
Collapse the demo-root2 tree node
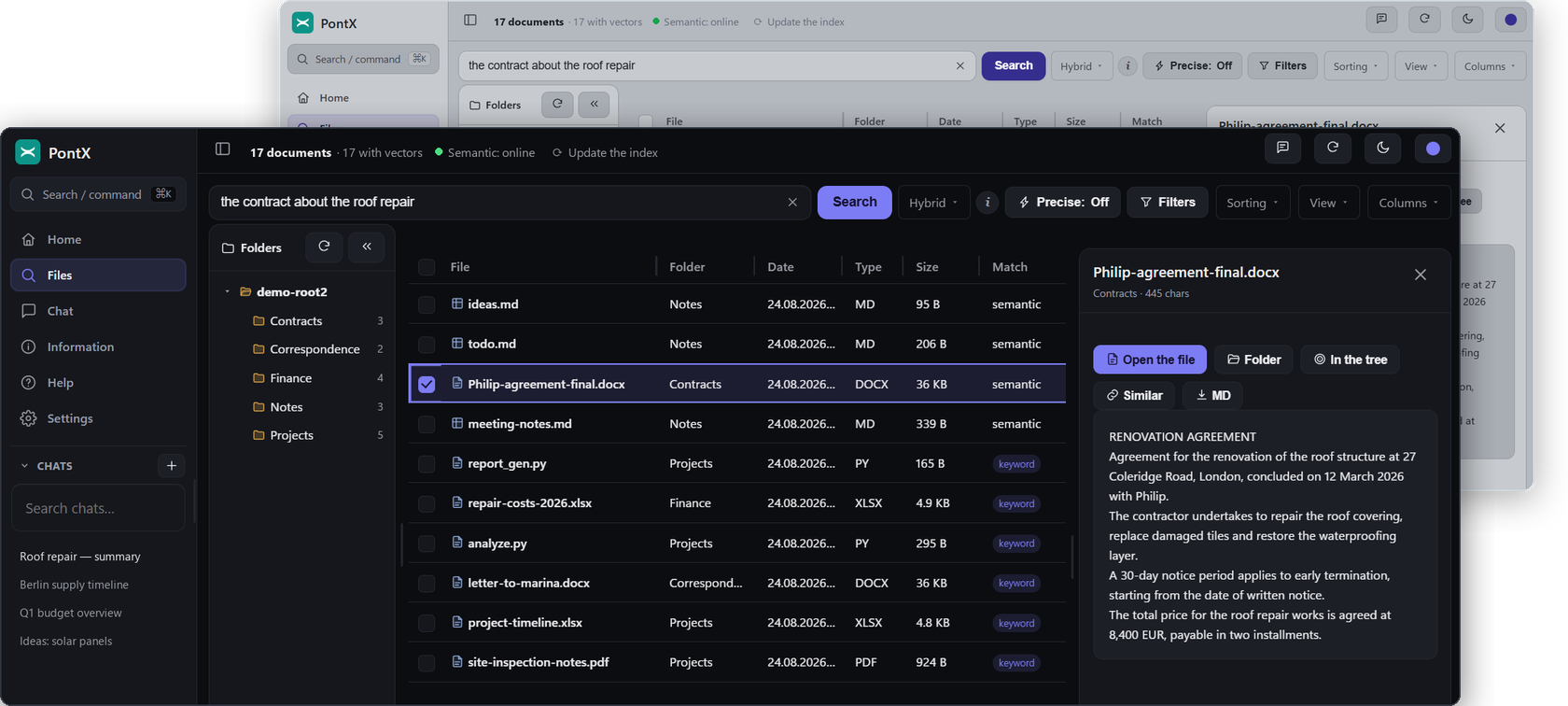pos(227,291)
